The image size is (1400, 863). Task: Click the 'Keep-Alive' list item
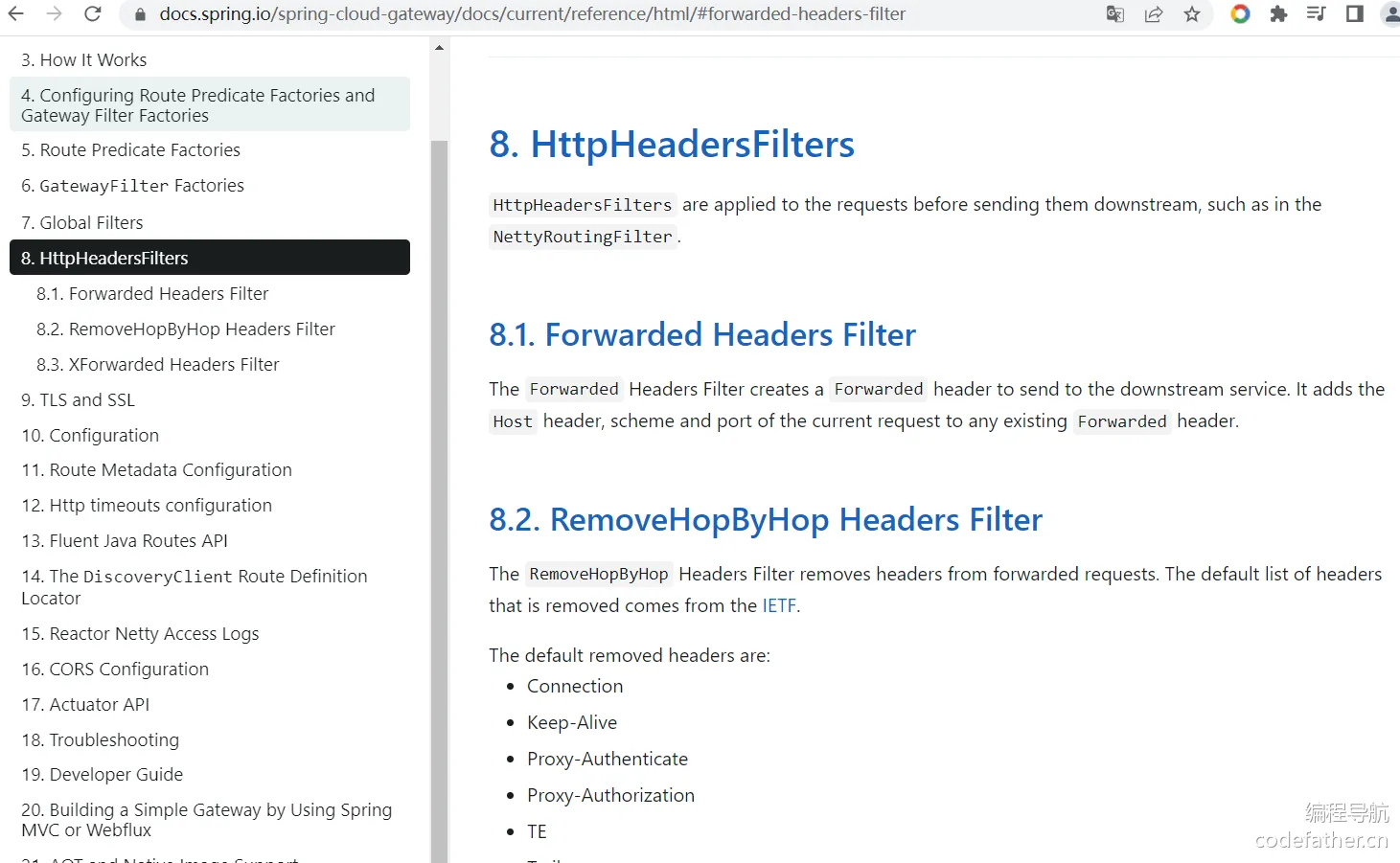tap(572, 723)
